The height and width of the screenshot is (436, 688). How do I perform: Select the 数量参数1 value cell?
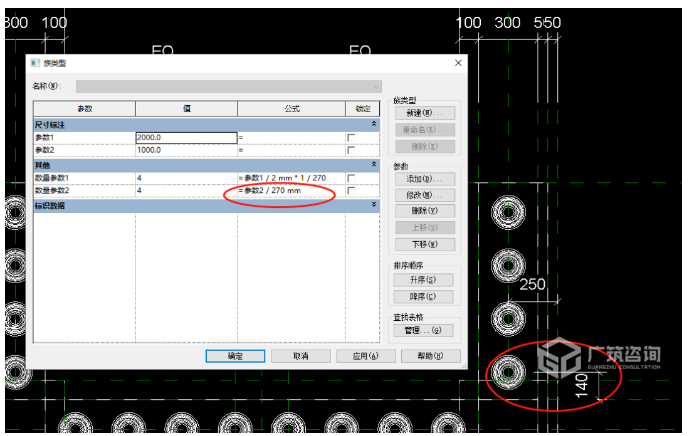[186, 178]
